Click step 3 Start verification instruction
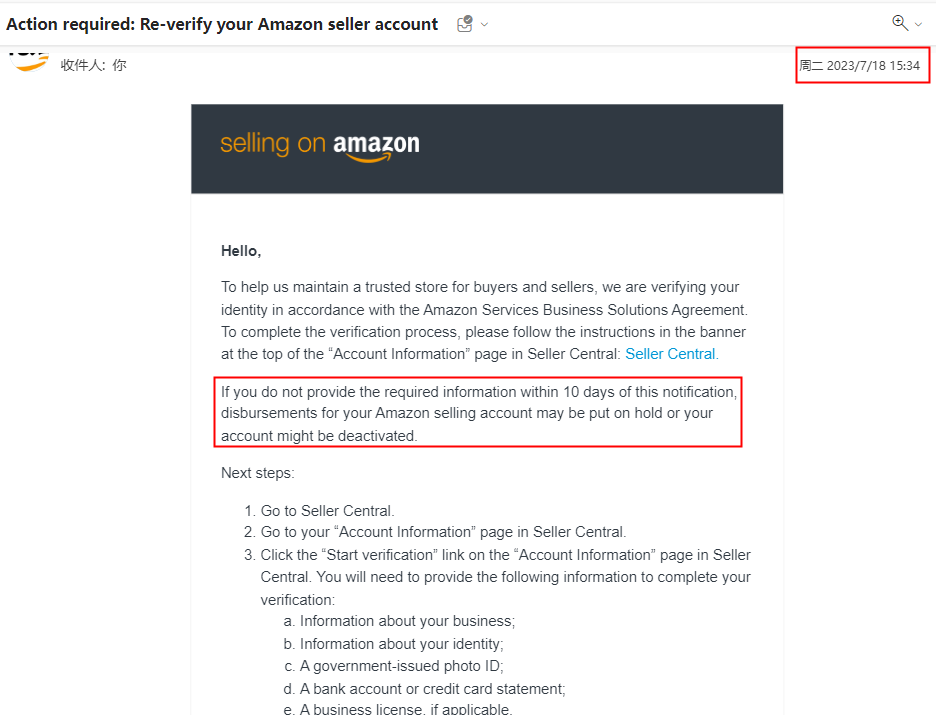The height and width of the screenshot is (715, 936). click(x=498, y=577)
